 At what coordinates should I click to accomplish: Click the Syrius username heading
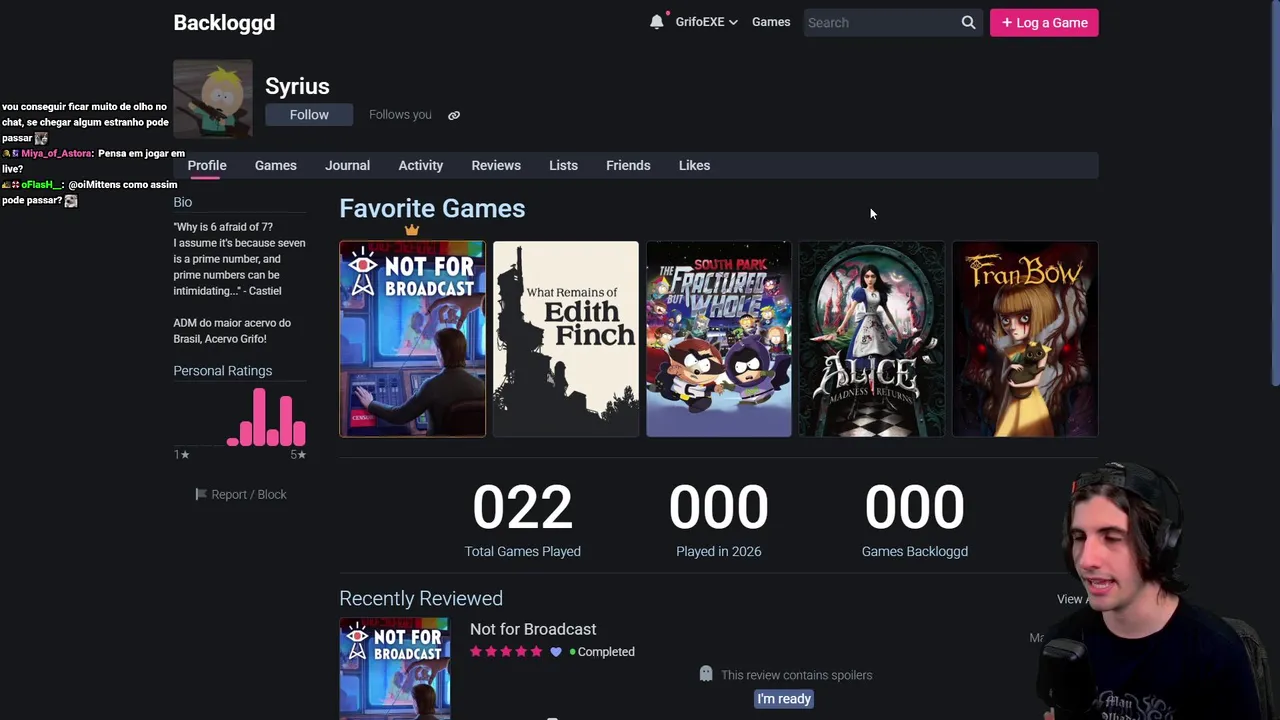point(297,86)
